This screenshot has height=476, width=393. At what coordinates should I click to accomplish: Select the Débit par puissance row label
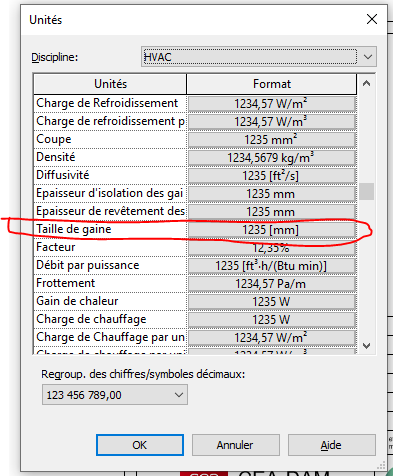[110, 265]
